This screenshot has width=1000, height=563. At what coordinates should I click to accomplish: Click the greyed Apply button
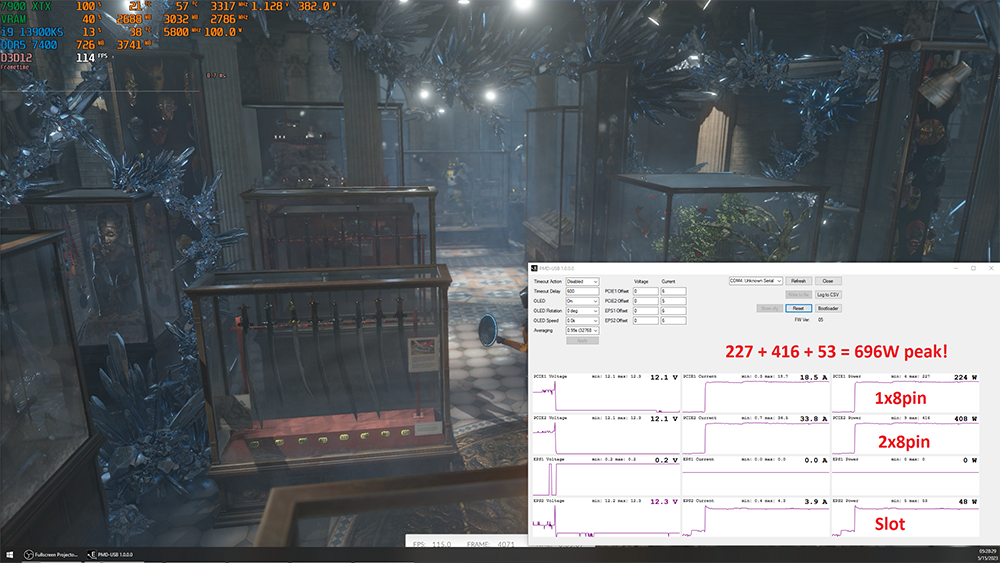(582, 340)
